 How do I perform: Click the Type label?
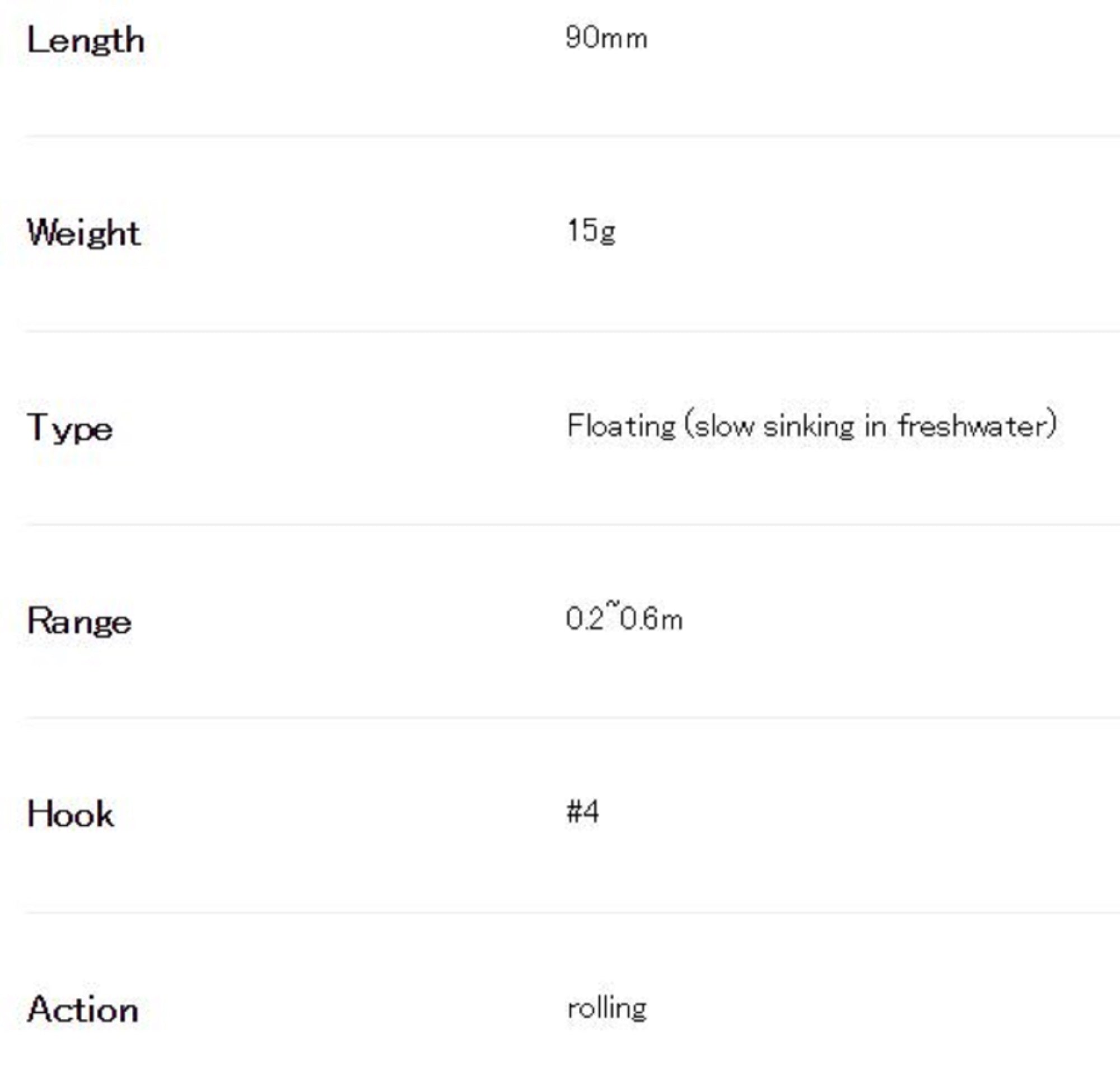click(x=69, y=428)
